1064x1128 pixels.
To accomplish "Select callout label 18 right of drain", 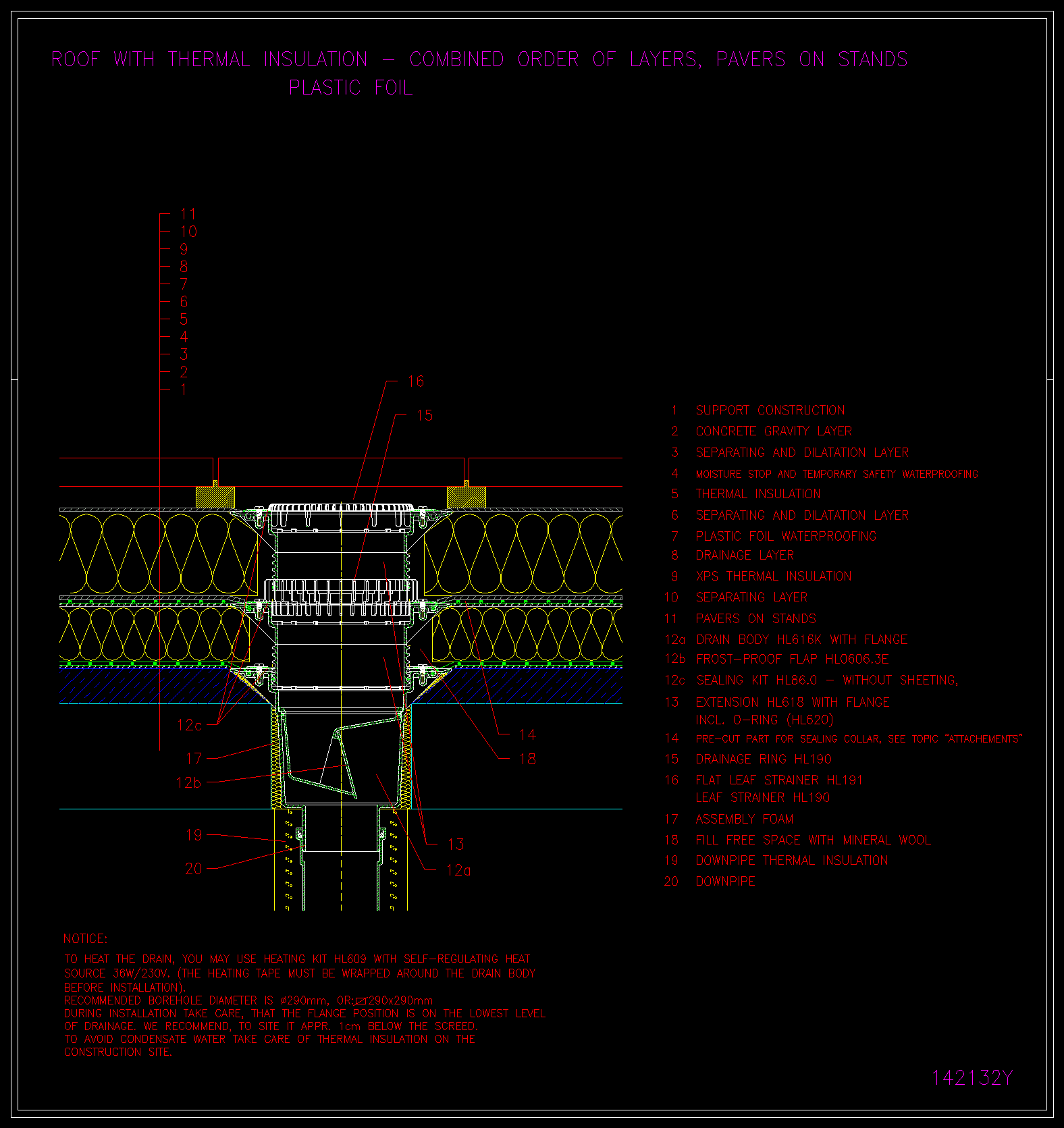I will point(527,759).
